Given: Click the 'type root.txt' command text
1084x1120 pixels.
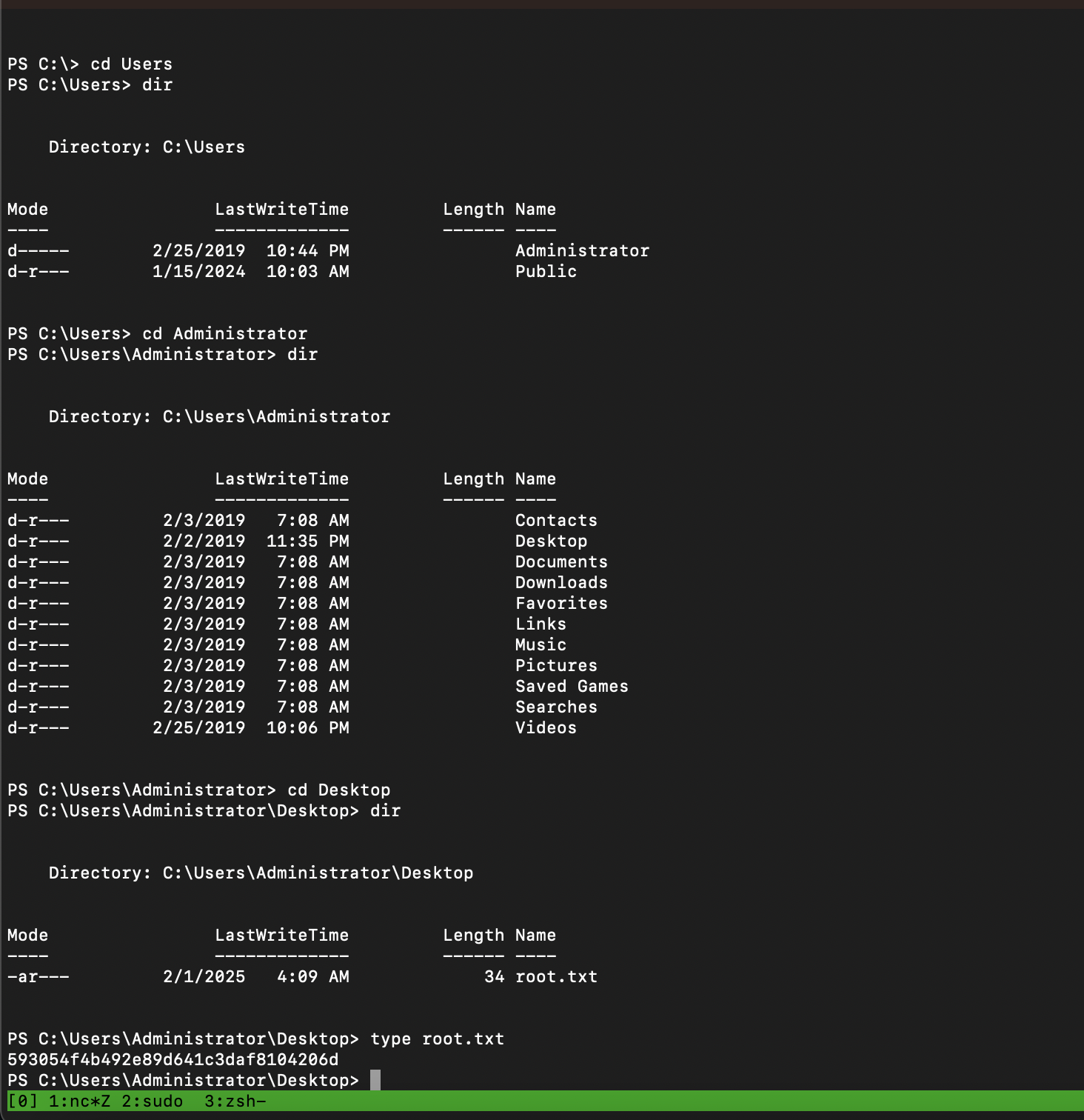Looking at the screenshot, I should (437, 1039).
